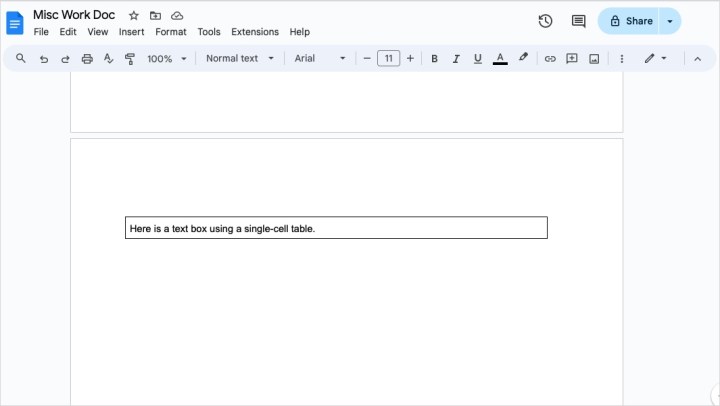The height and width of the screenshot is (406, 720).
Task: Click the Share button
Action: click(630, 21)
